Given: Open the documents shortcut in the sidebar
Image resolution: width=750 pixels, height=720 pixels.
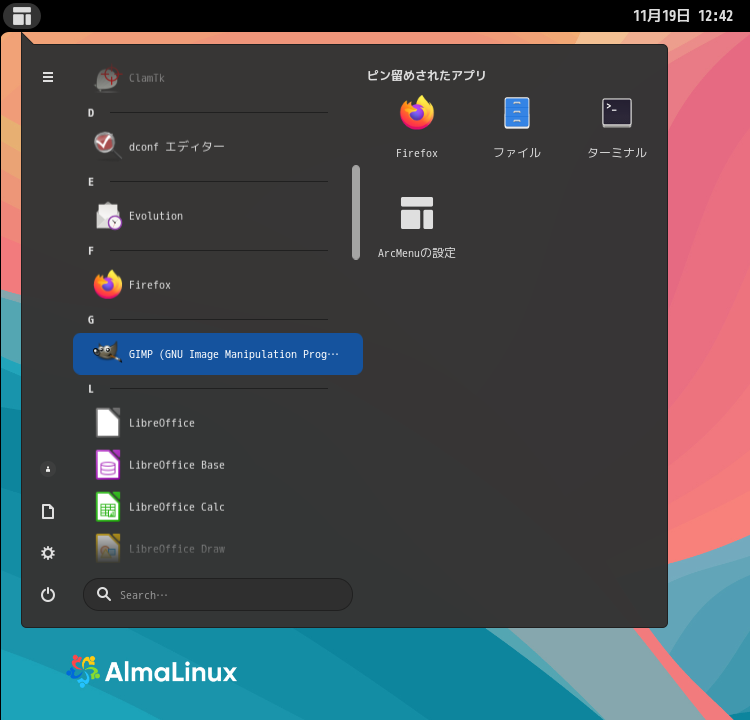Looking at the screenshot, I should click(48, 511).
